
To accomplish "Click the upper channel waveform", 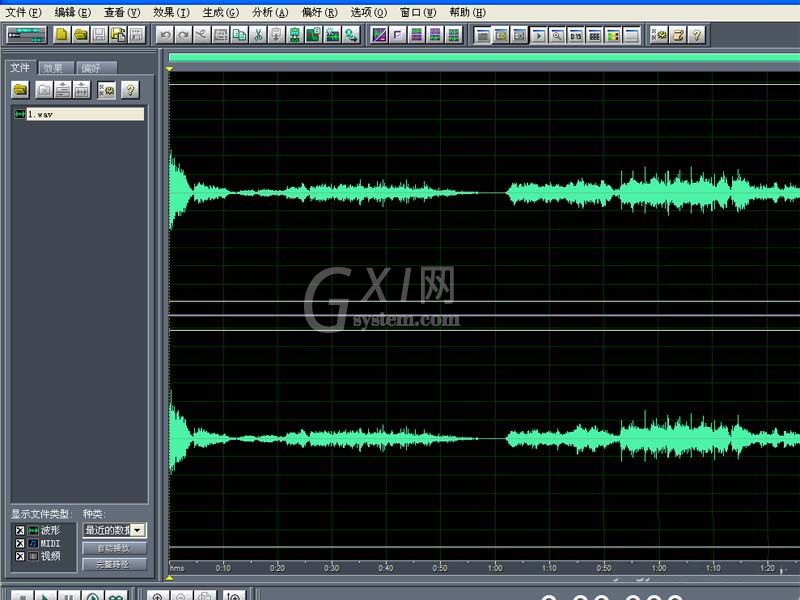I will tap(484, 193).
